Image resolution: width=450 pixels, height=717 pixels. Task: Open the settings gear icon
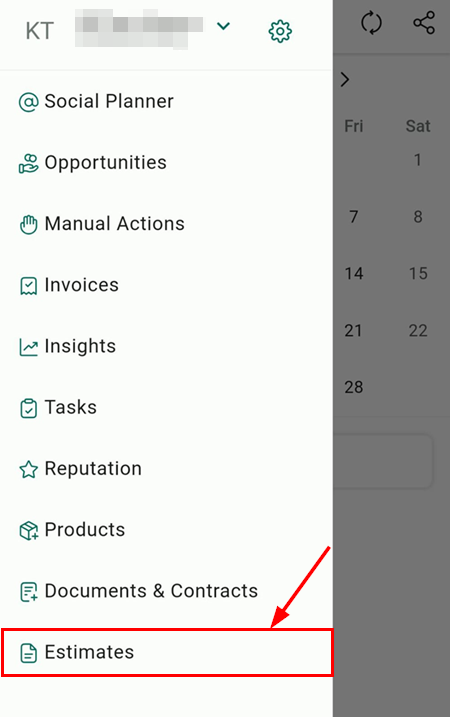280,31
